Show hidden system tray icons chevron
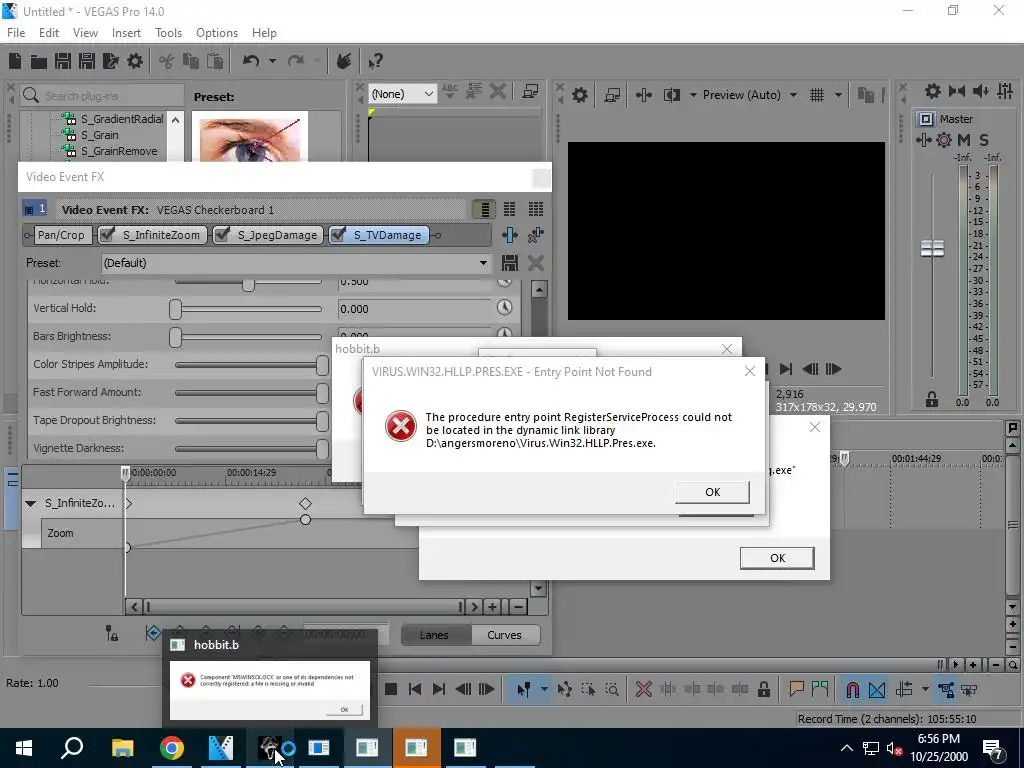The width and height of the screenshot is (1024, 768). (x=846, y=748)
